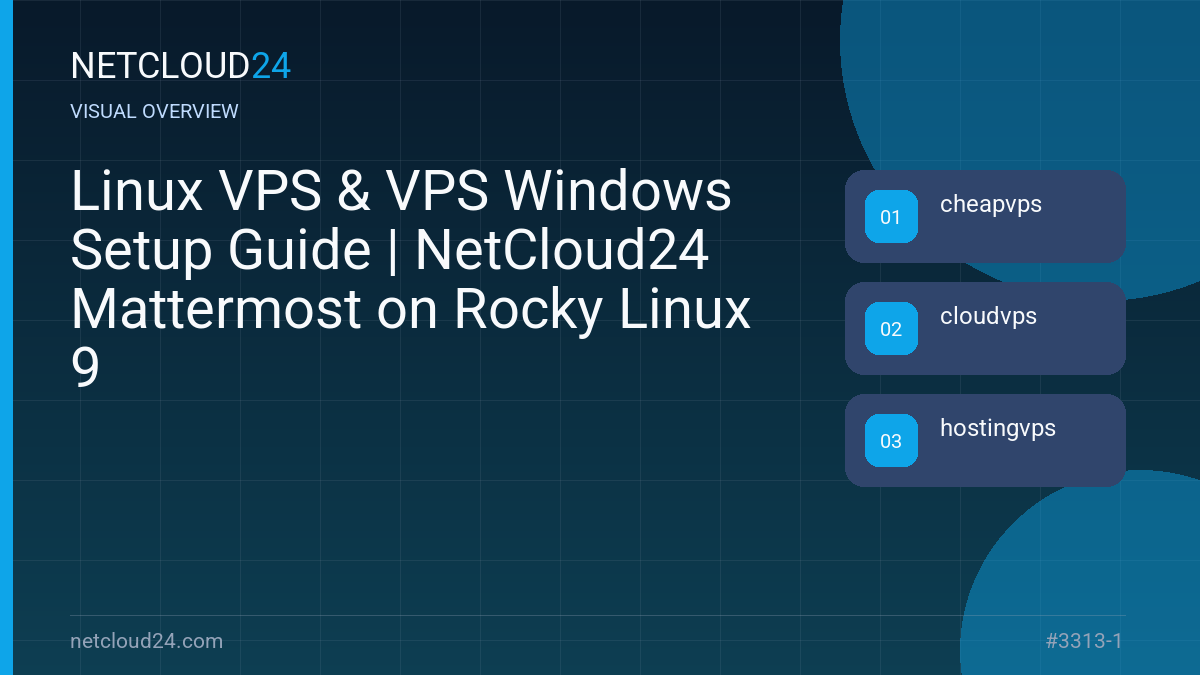Screen dimensions: 1200x675
Task: Click the 03 number badge
Action: click(x=891, y=441)
